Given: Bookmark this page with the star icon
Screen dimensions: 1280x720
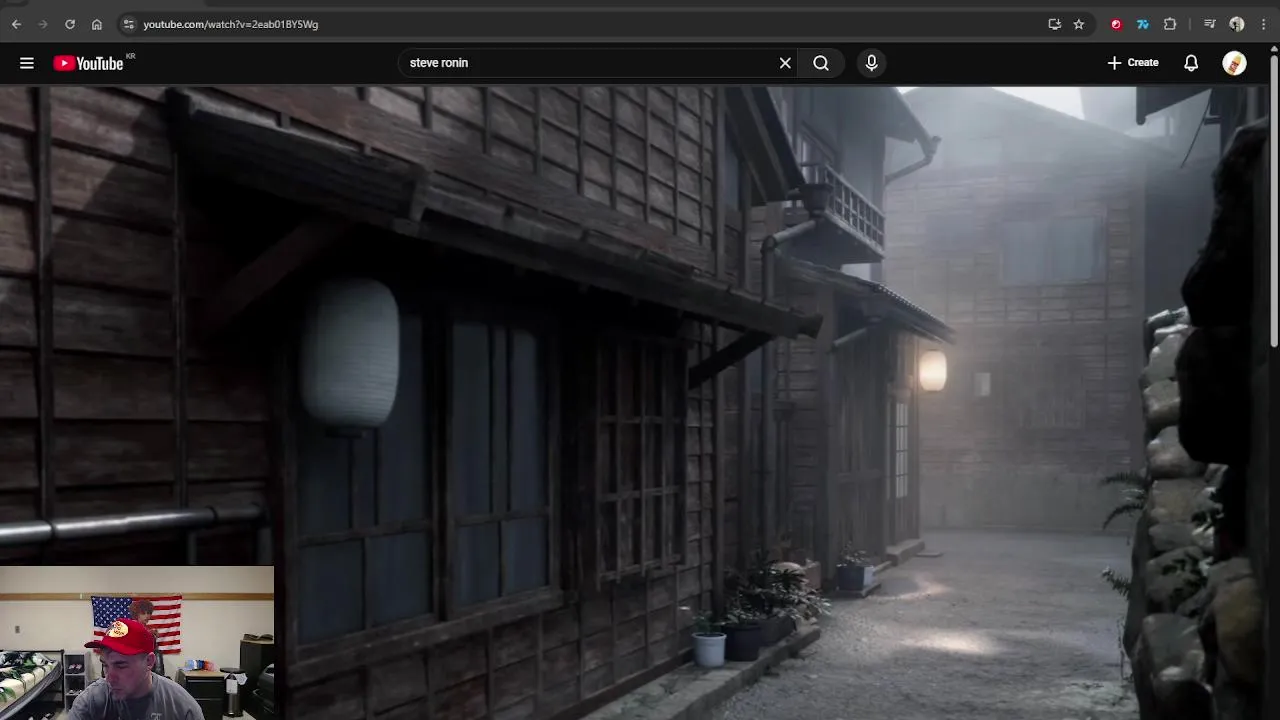Looking at the screenshot, I should 1079,24.
